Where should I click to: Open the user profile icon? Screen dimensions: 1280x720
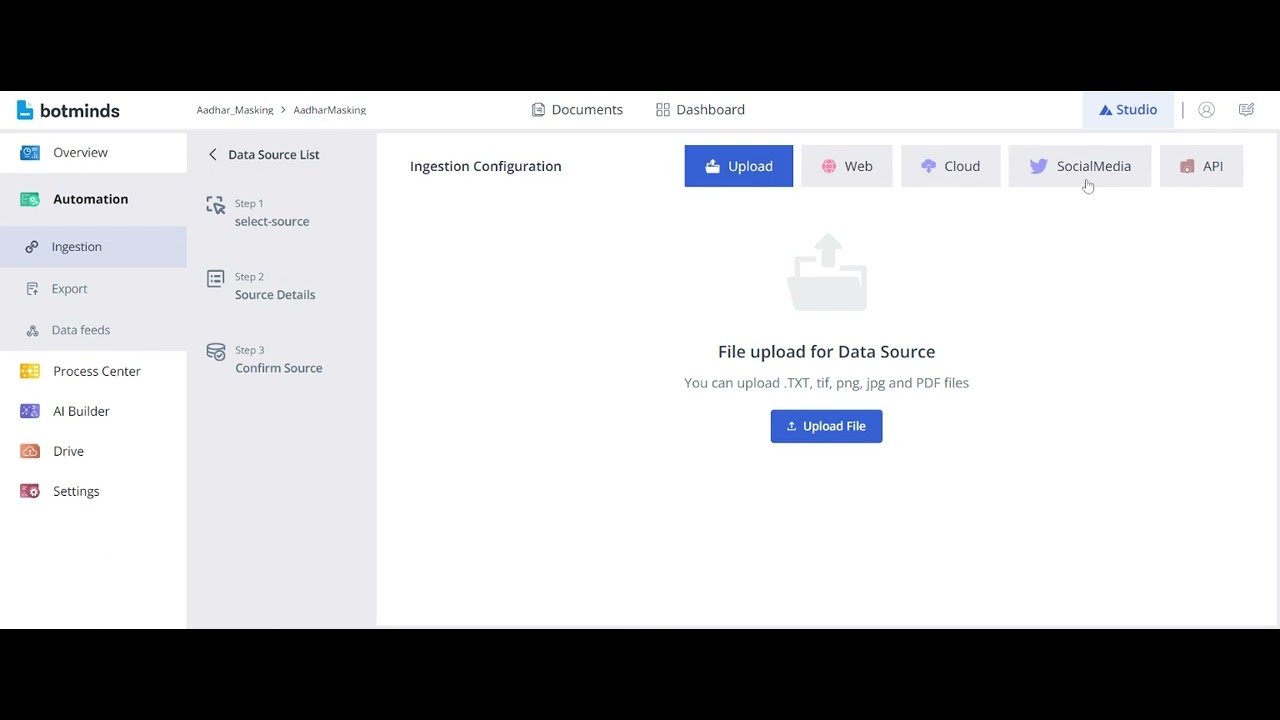point(1206,110)
